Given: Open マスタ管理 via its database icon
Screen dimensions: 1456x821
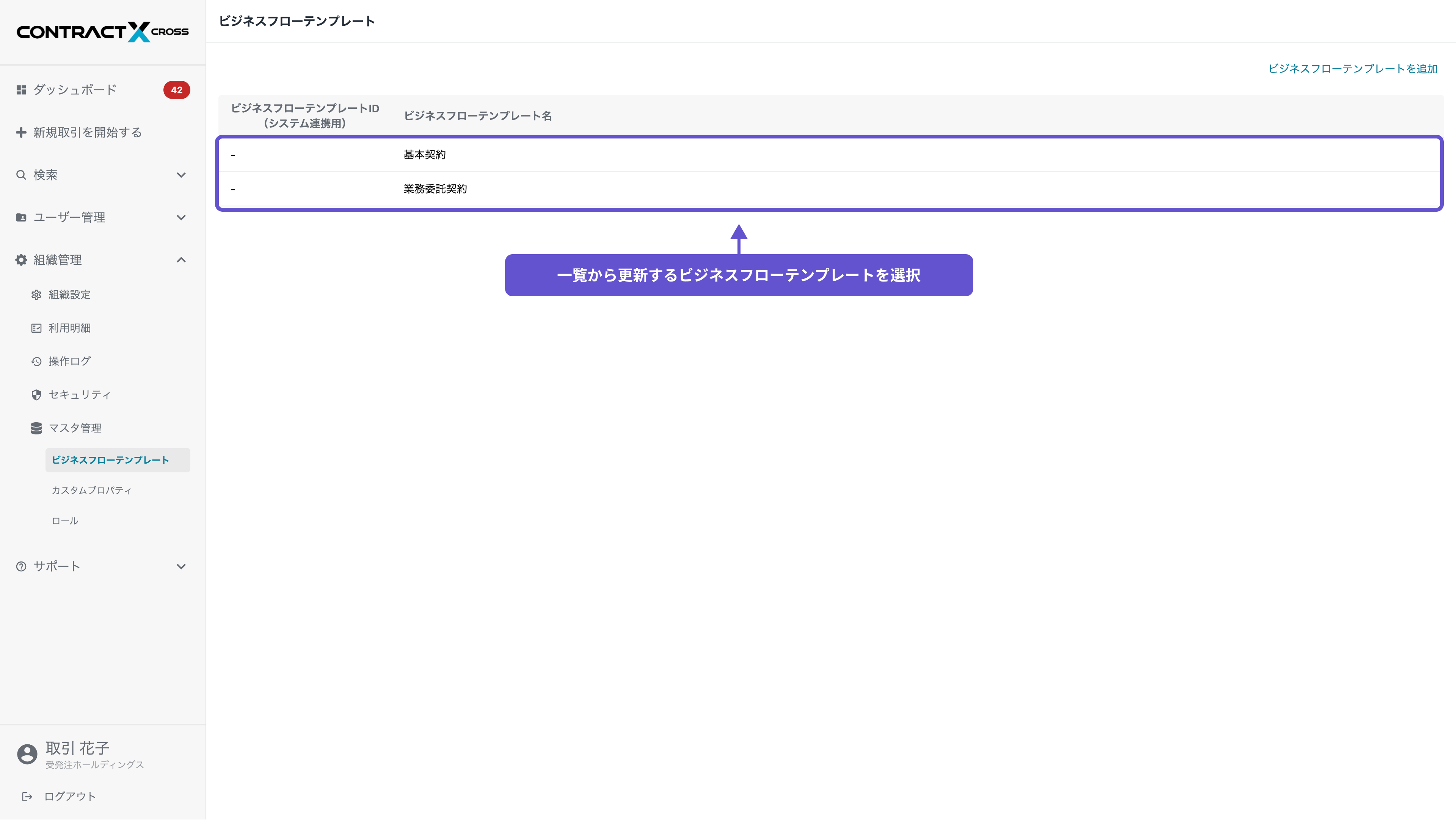Looking at the screenshot, I should click(36, 428).
